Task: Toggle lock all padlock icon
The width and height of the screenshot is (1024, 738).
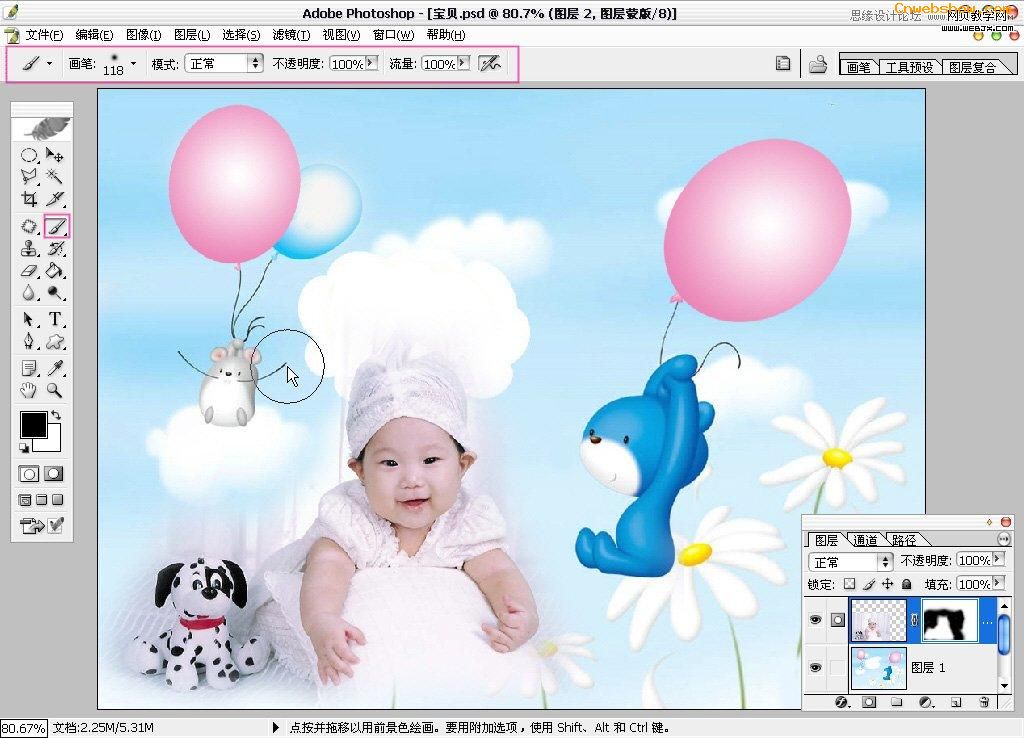Action: pyautogui.click(x=906, y=584)
